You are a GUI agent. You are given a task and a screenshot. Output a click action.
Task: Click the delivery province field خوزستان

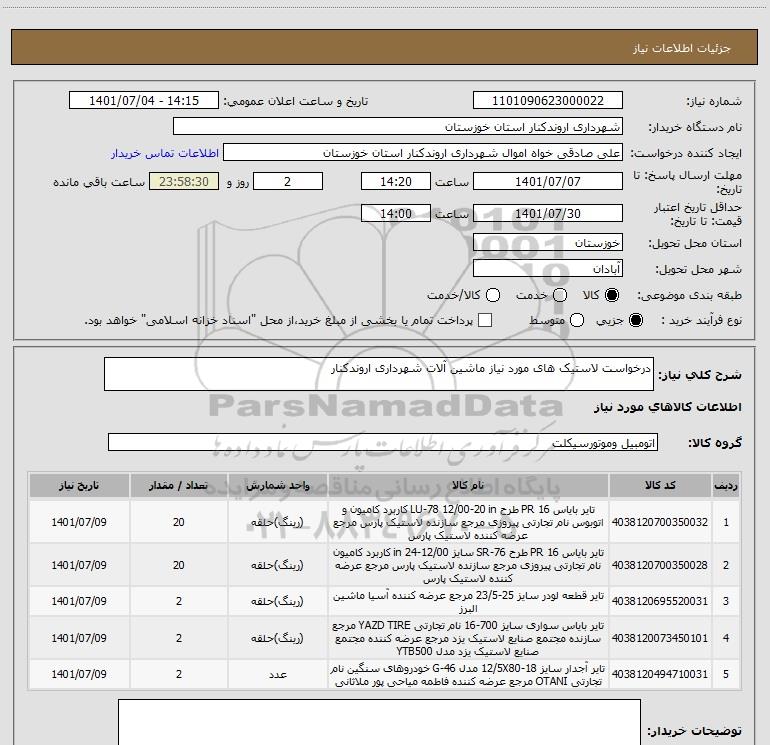click(x=548, y=242)
